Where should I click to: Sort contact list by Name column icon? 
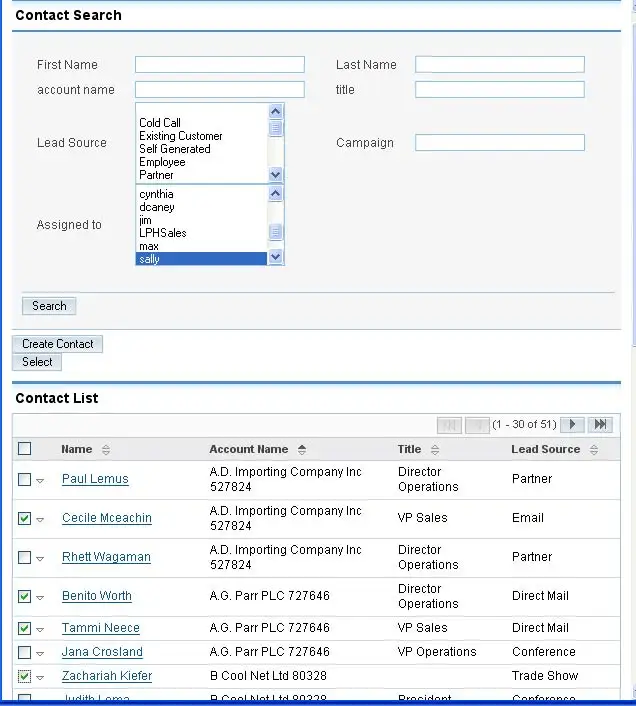click(x=106, y=449)
